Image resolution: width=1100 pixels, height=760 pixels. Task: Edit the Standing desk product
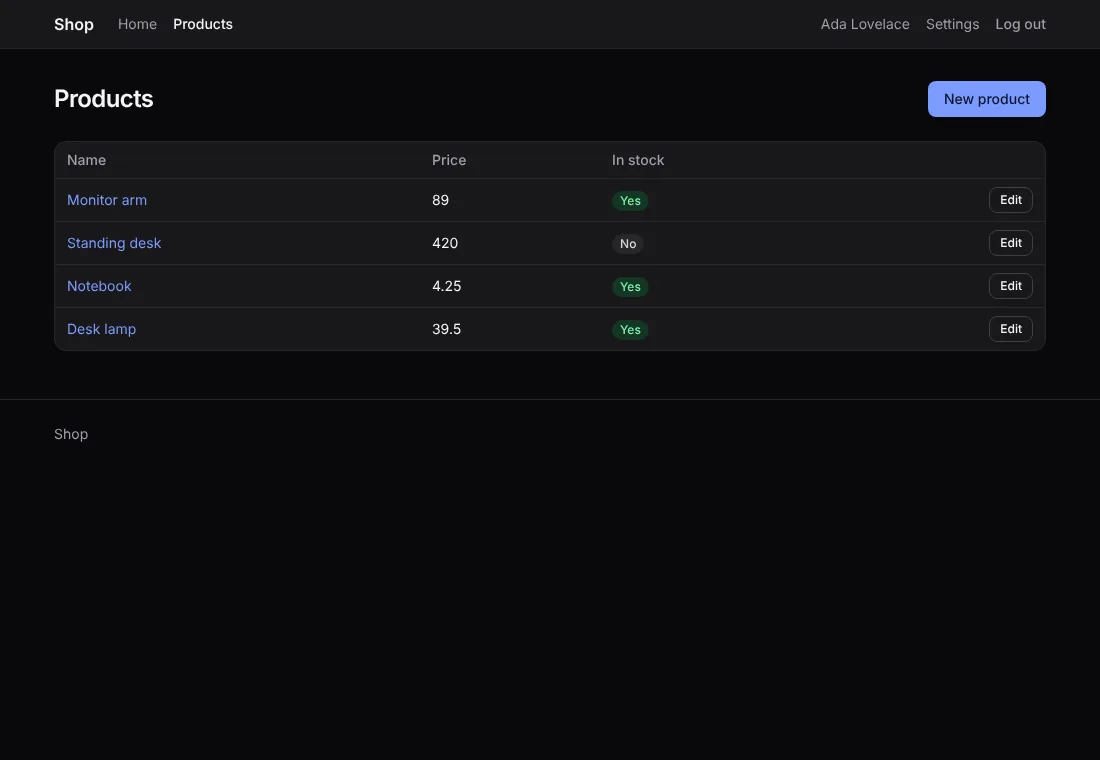pos(1010,243)
